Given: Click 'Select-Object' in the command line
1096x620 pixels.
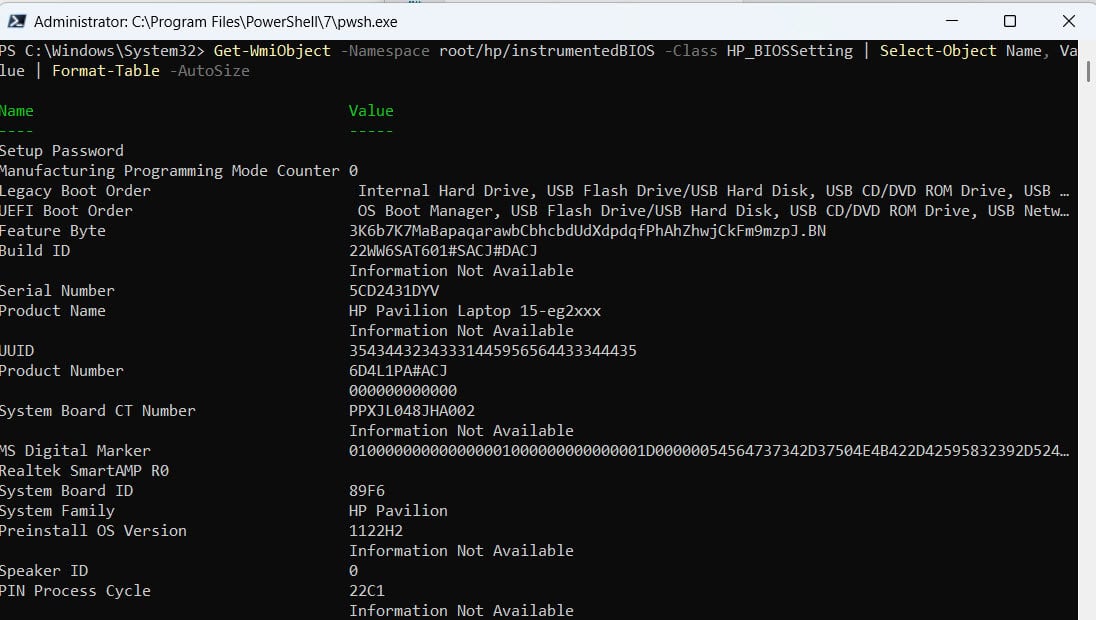Looking at the screenshot, I should point(938,51).
